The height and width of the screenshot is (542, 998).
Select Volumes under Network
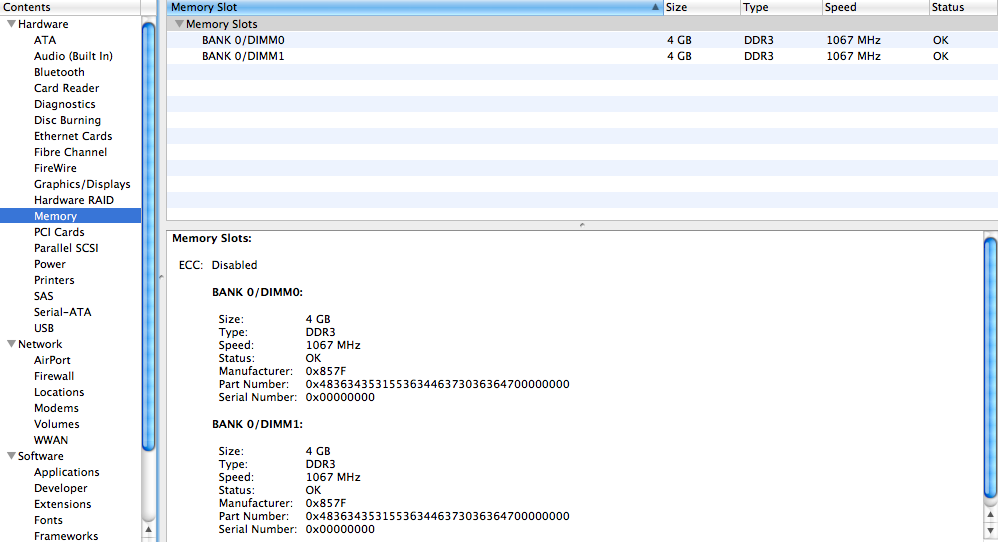57,424
